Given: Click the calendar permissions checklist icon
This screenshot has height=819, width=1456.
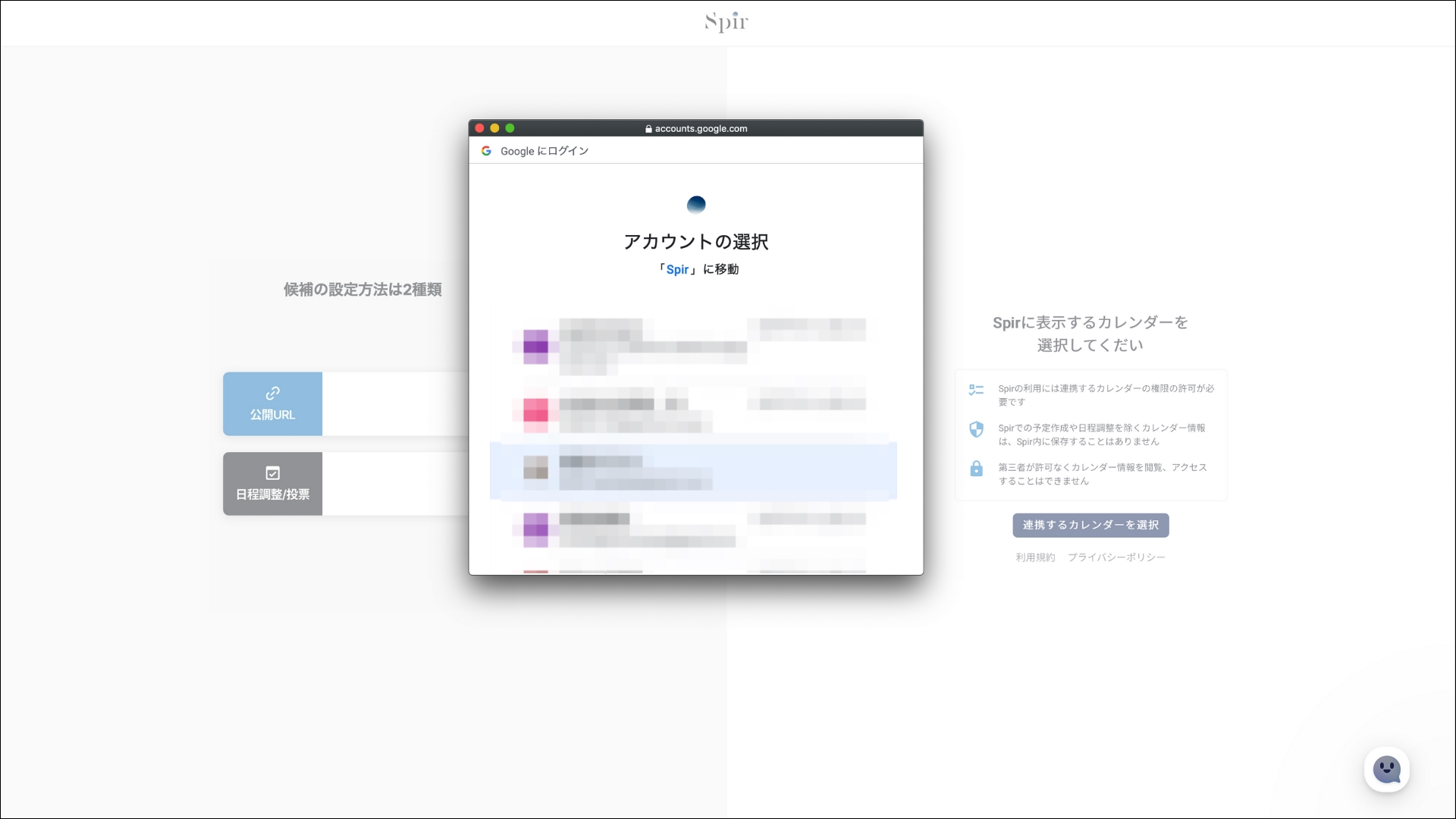Looking at the screenshot, I should [x=977, y=390].
